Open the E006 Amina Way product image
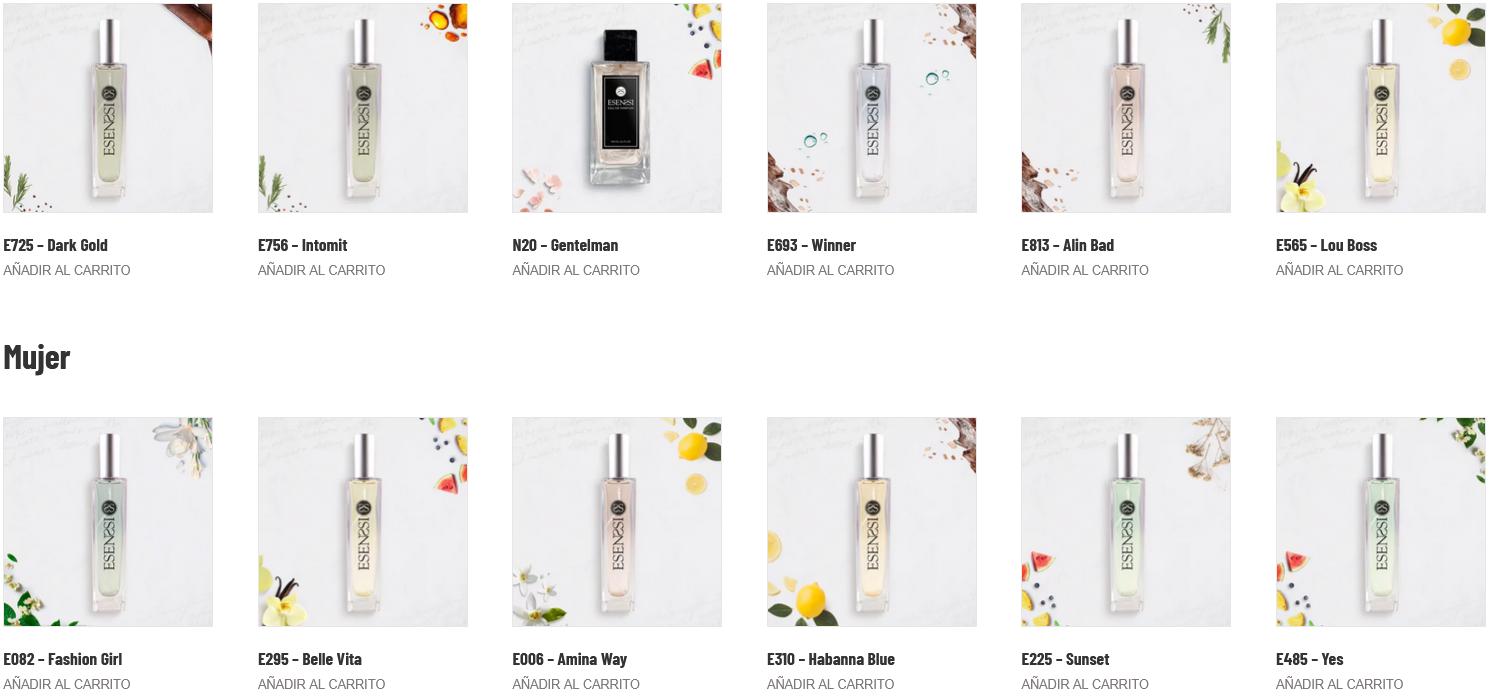 pyautogui.click(x=617, y=522)
